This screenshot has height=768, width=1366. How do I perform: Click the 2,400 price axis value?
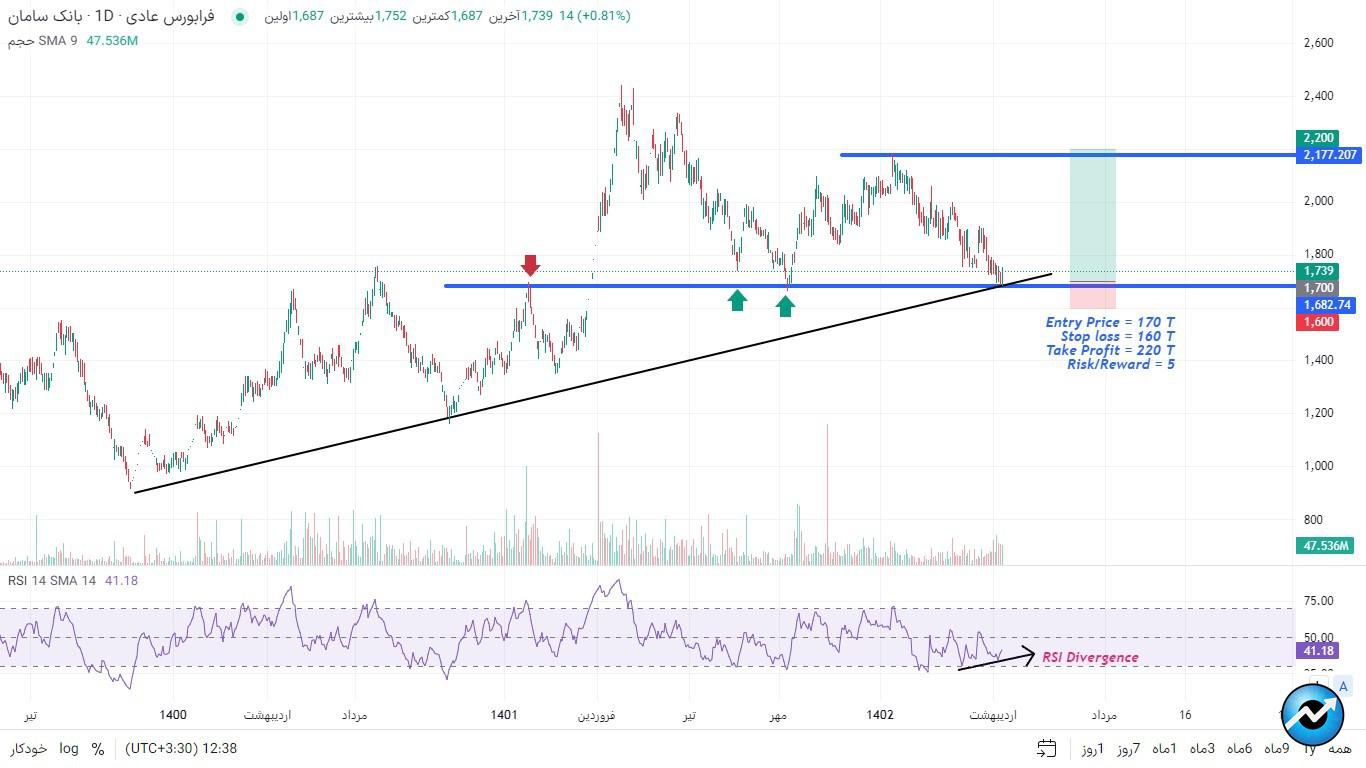point(1319,96)
